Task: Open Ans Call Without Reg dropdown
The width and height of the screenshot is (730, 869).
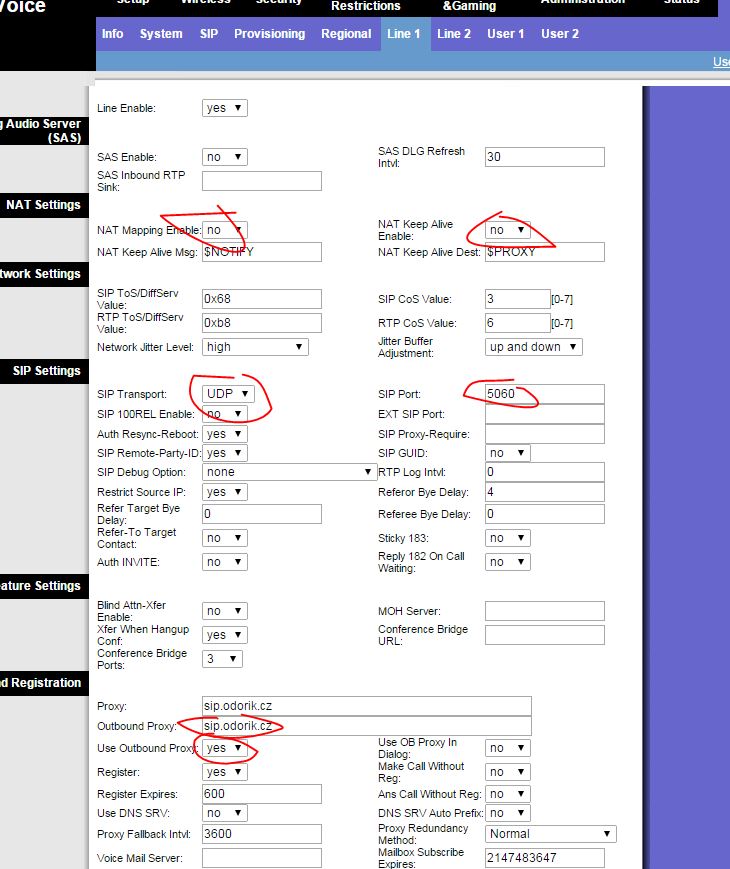Action: [508, 794]
